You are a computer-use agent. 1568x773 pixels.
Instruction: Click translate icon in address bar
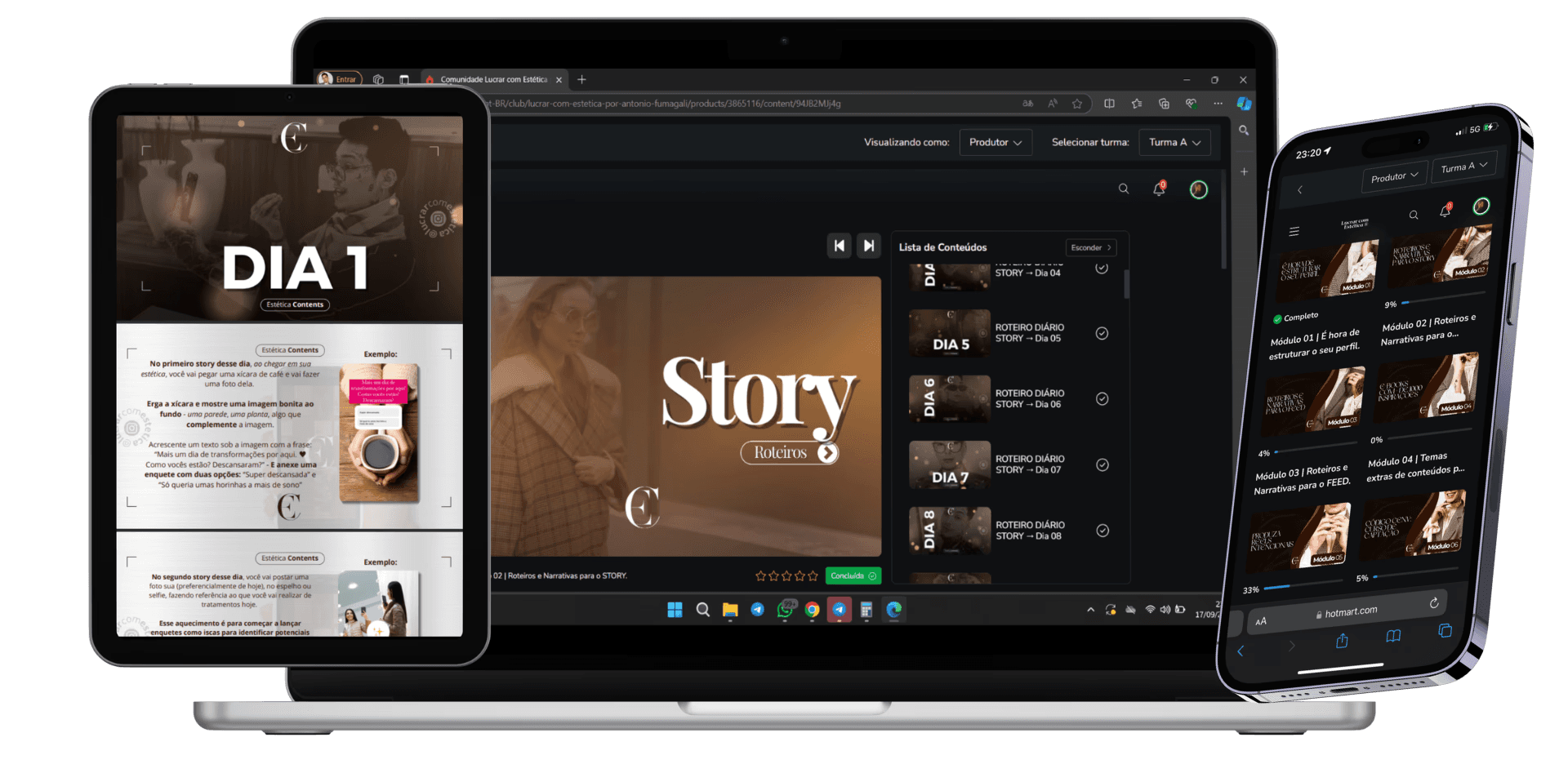[1028, 104]
